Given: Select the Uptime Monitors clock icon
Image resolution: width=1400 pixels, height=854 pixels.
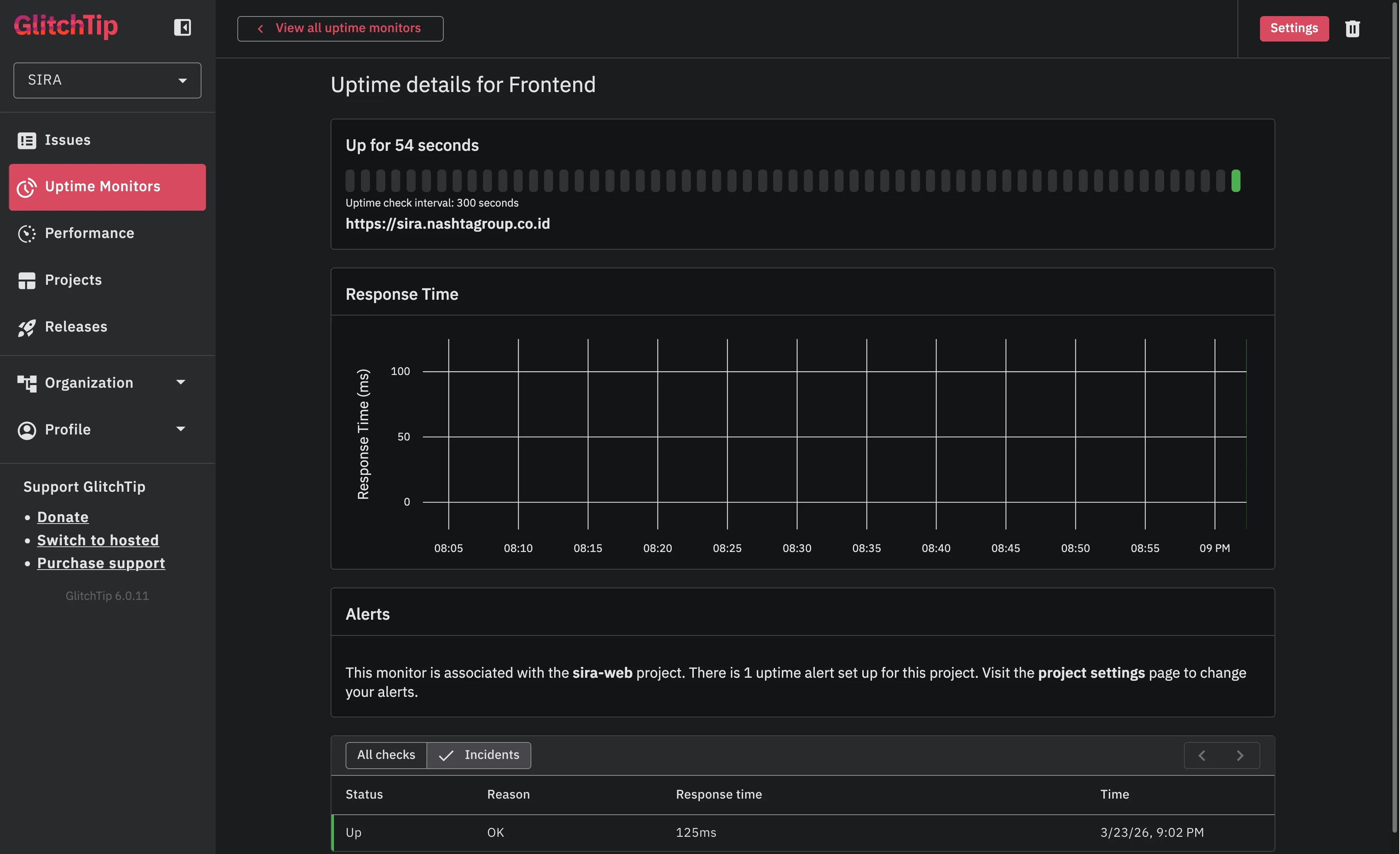Looking at the screenshot, I should point(26,187).
